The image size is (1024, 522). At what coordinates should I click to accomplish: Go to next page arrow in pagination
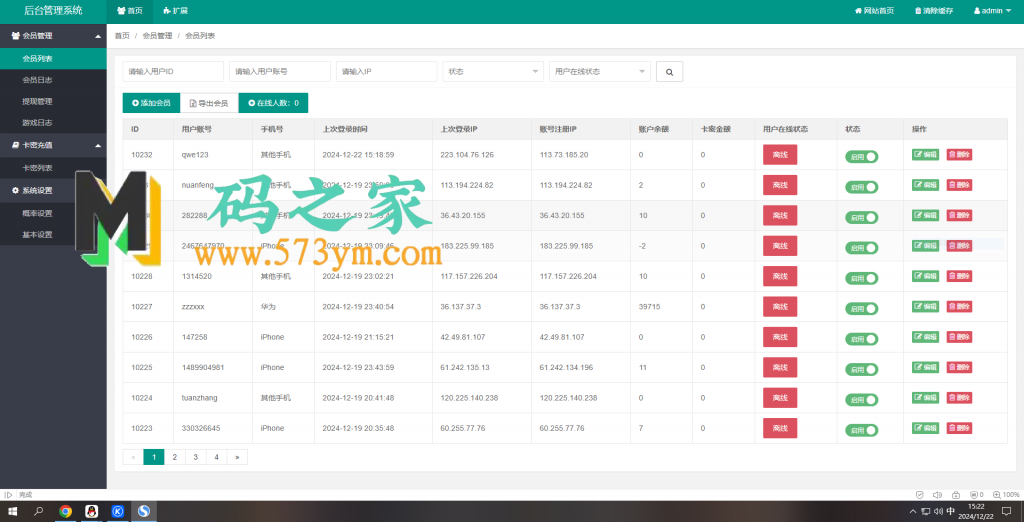(x=237, y=457)
